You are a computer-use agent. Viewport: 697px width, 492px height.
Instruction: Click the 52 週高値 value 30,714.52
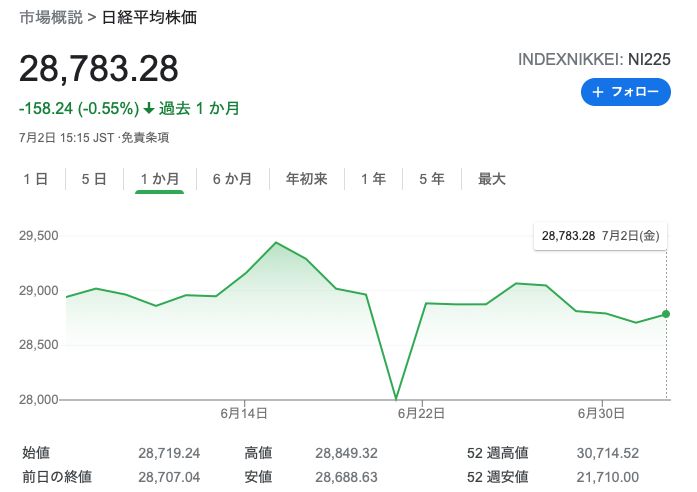[x=608, y=453]
